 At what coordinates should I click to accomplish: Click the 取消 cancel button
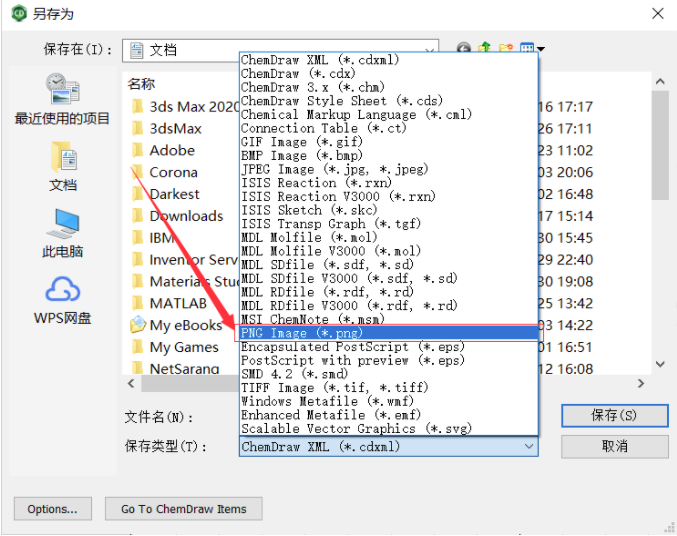coord(615,446)
